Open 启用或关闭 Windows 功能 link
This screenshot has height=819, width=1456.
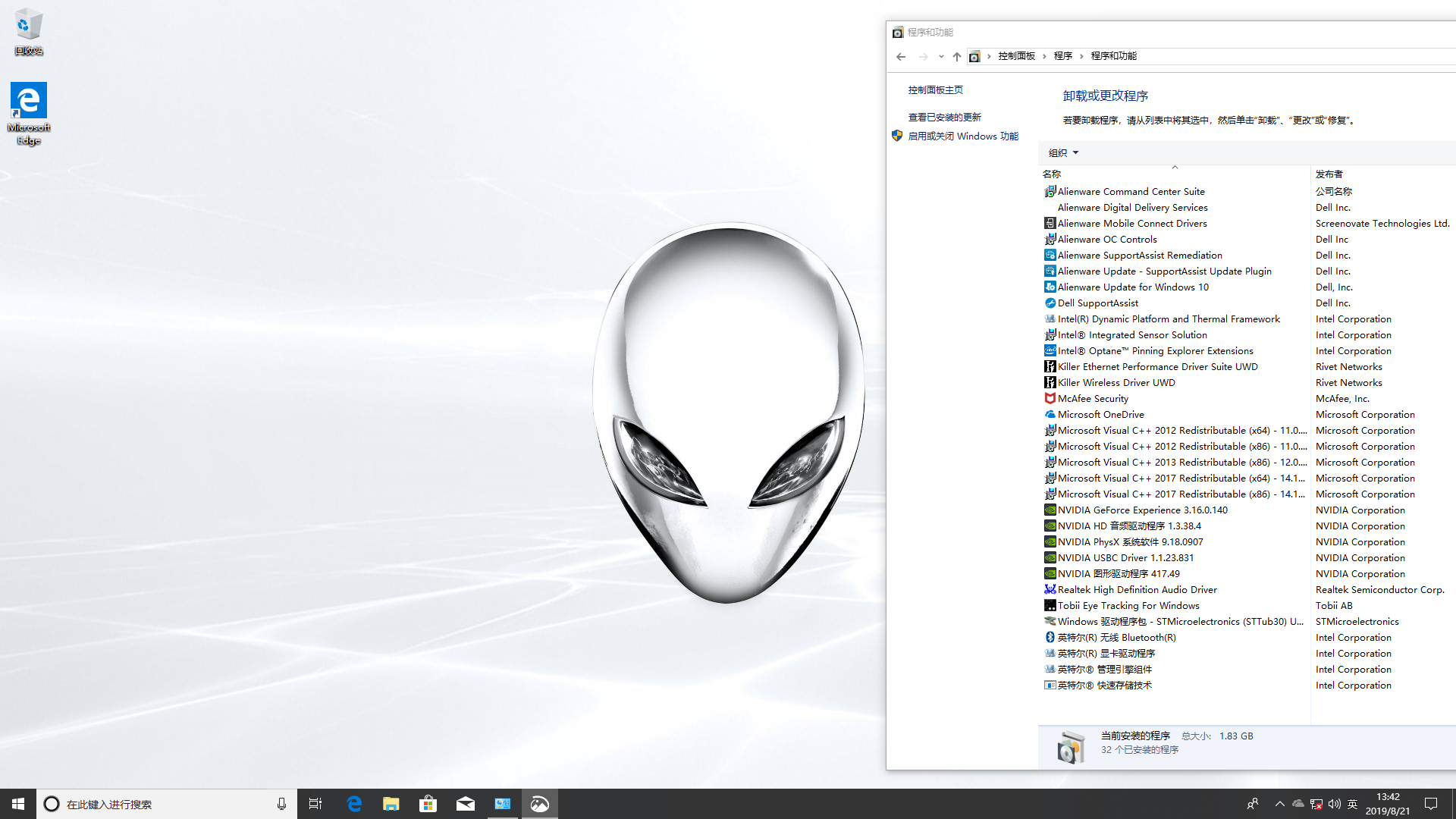[x=963, y=136]
